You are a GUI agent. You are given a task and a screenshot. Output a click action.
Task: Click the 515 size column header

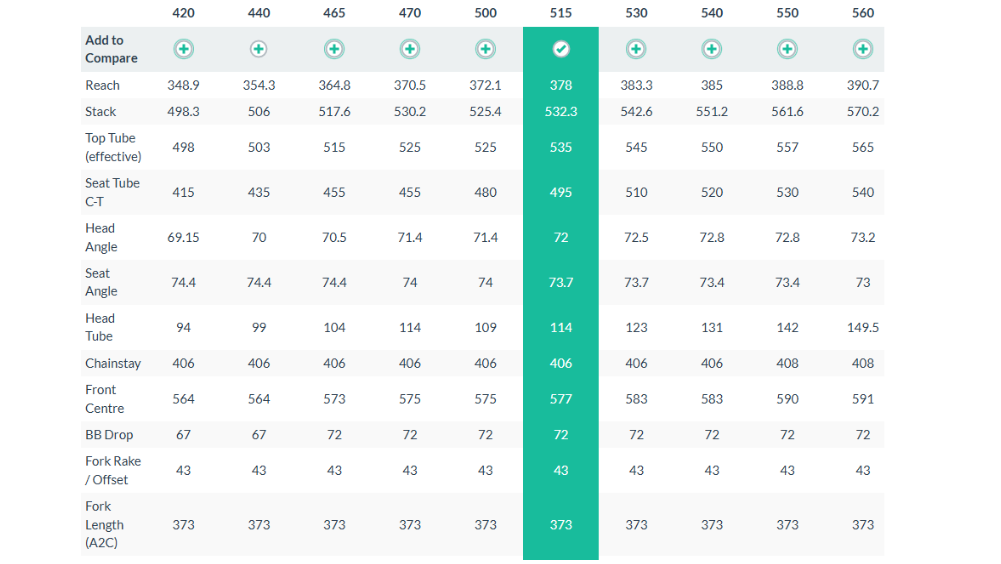[561, 13]
